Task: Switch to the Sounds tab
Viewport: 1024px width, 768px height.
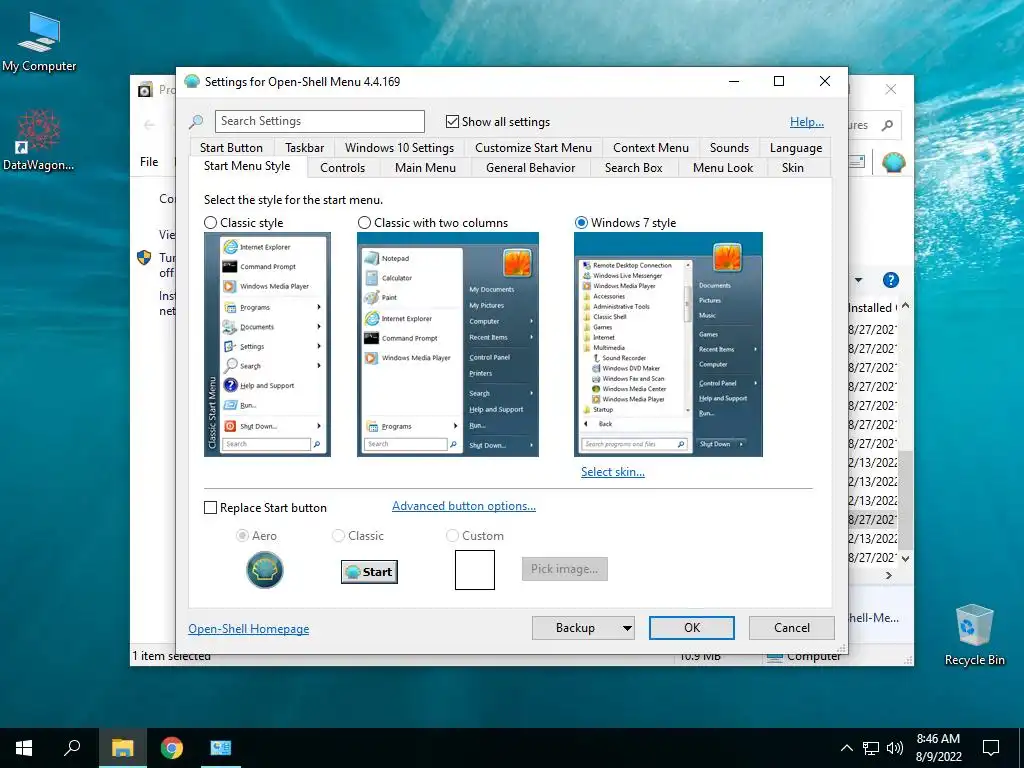Action: (729, 148)
